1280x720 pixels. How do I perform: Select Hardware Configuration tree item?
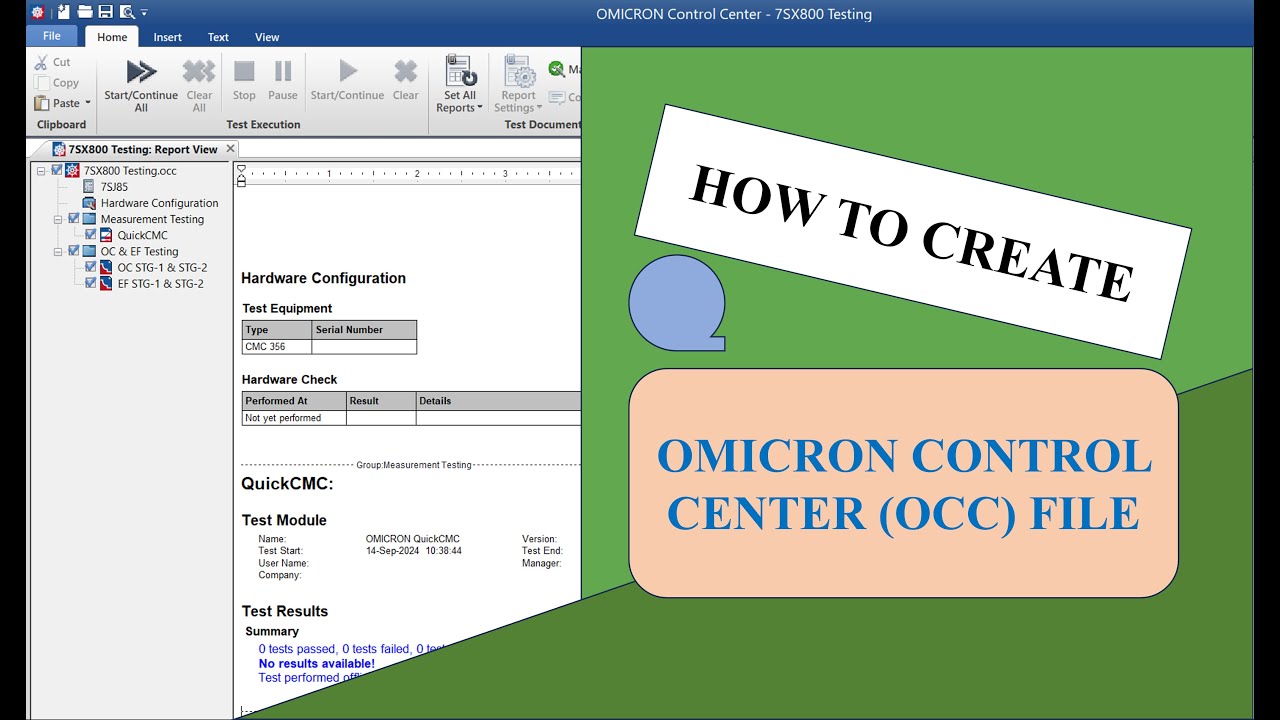pos(159,203)
